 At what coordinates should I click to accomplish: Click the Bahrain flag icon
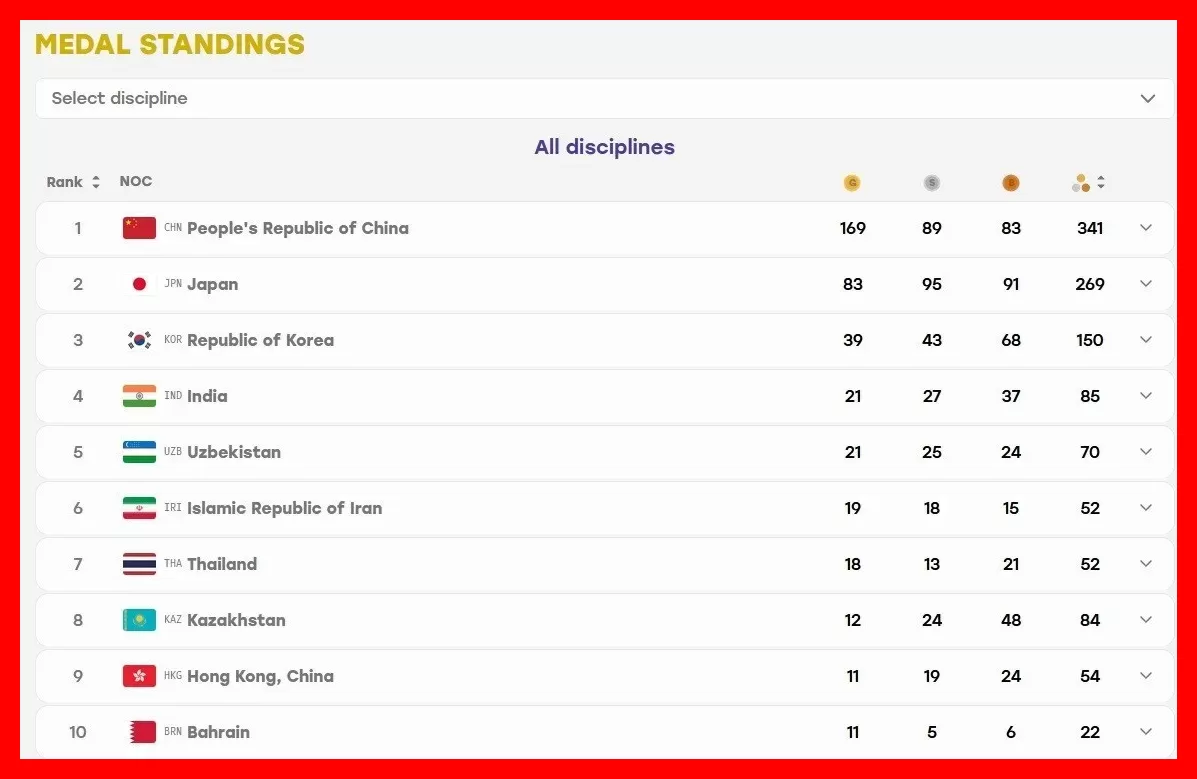139,732
